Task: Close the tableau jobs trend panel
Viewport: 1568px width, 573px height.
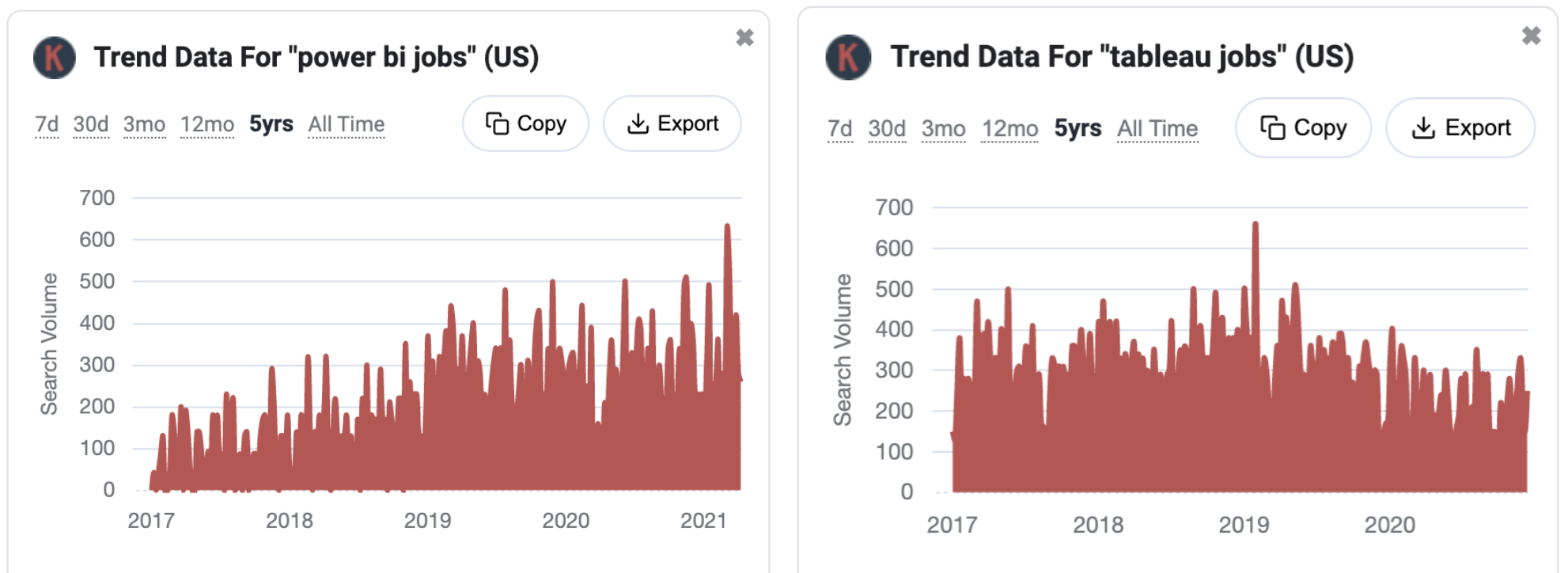Action: coord(1531,36)
